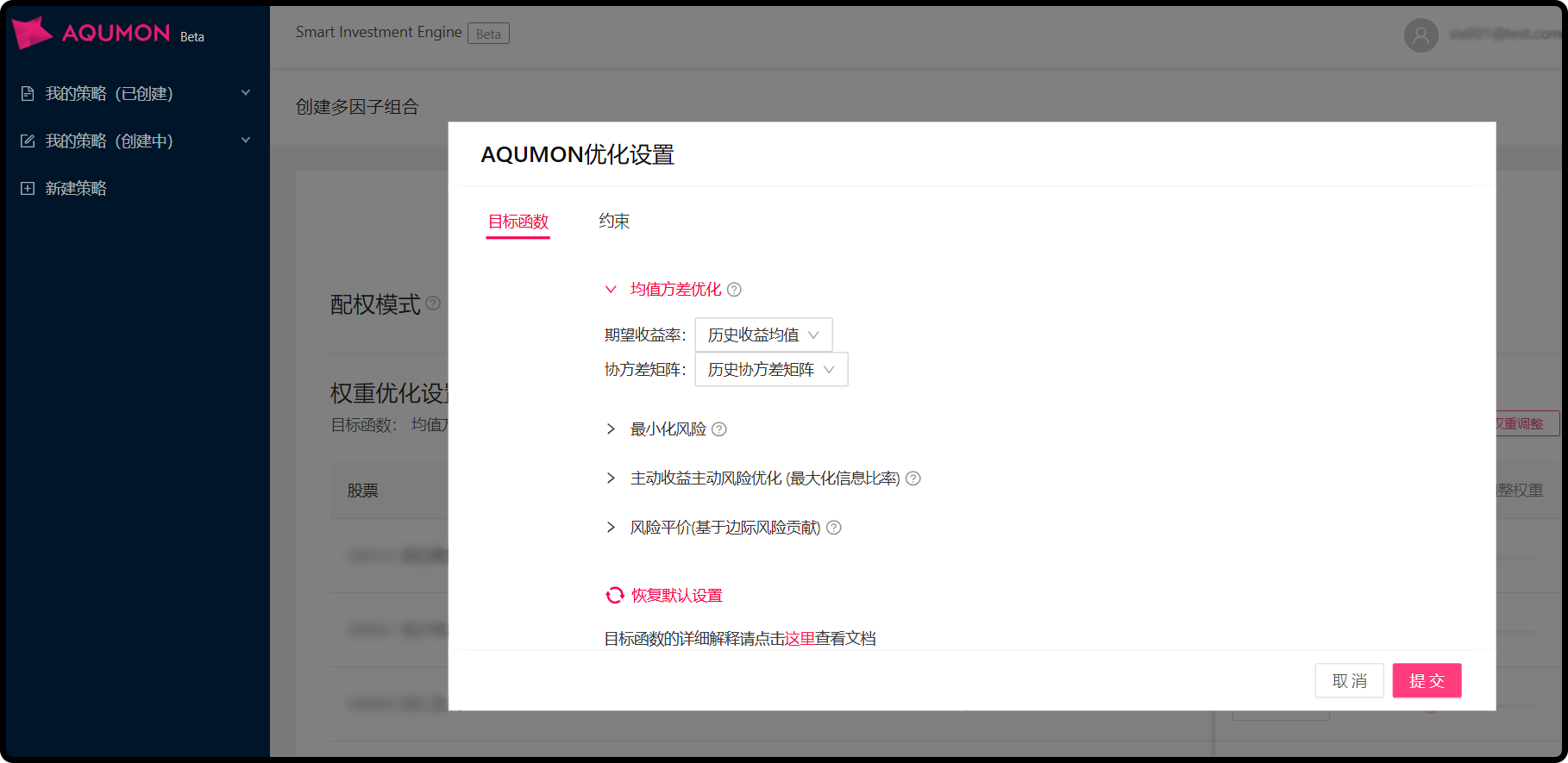Click the 新建策略 plus icon
The height and width of the screenshot is (763, 1568).
(x=28, y=188)
